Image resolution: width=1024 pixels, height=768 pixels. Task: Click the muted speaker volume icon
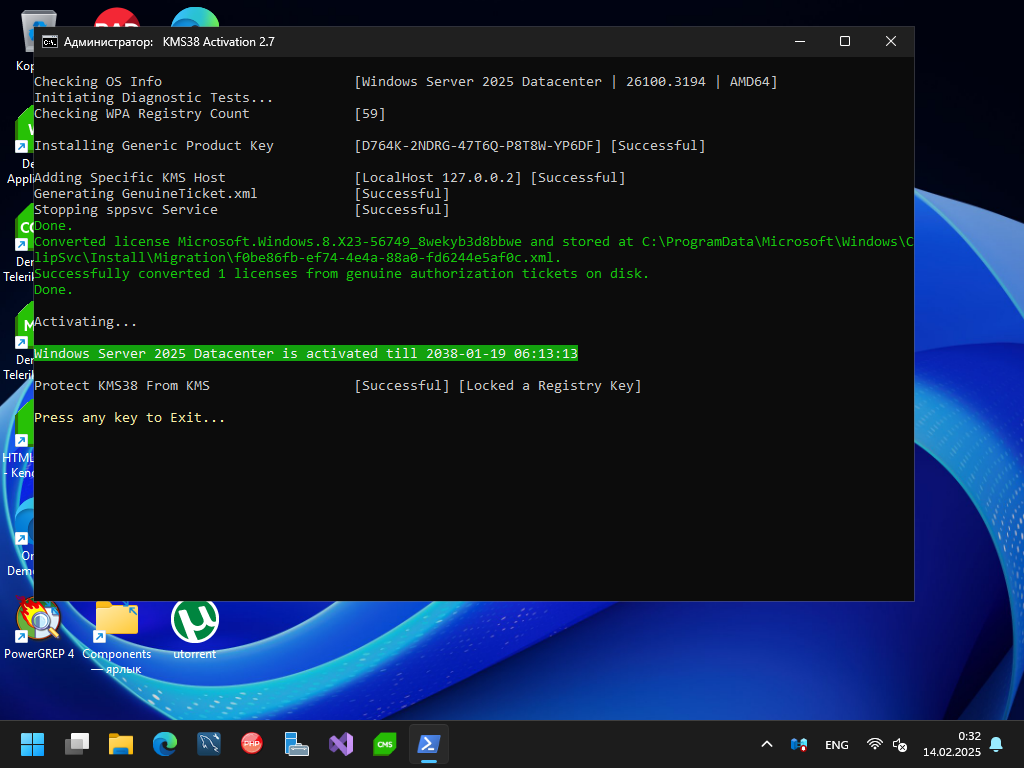900,744
